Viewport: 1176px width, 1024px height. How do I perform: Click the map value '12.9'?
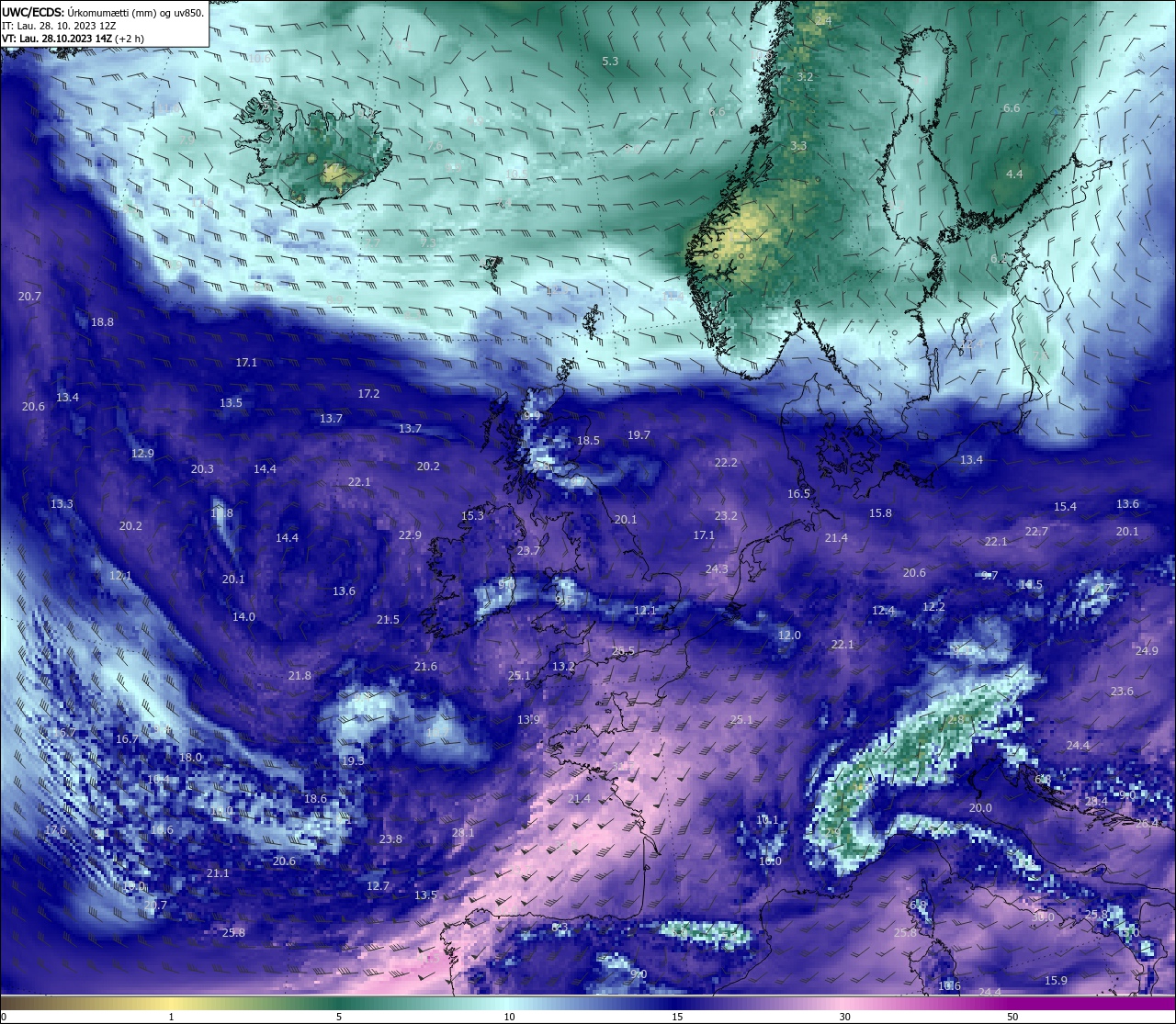(142, 454)
